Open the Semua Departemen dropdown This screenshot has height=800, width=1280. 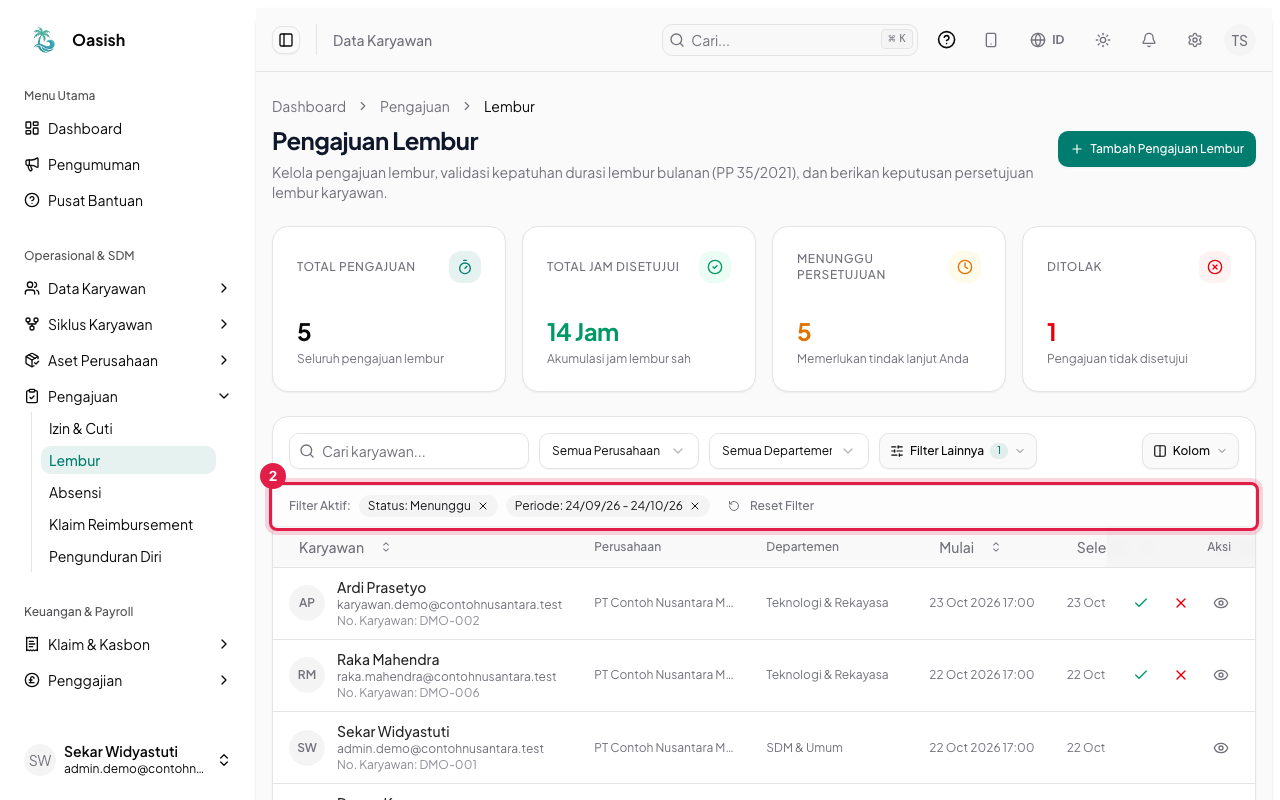tap(789, 451)
